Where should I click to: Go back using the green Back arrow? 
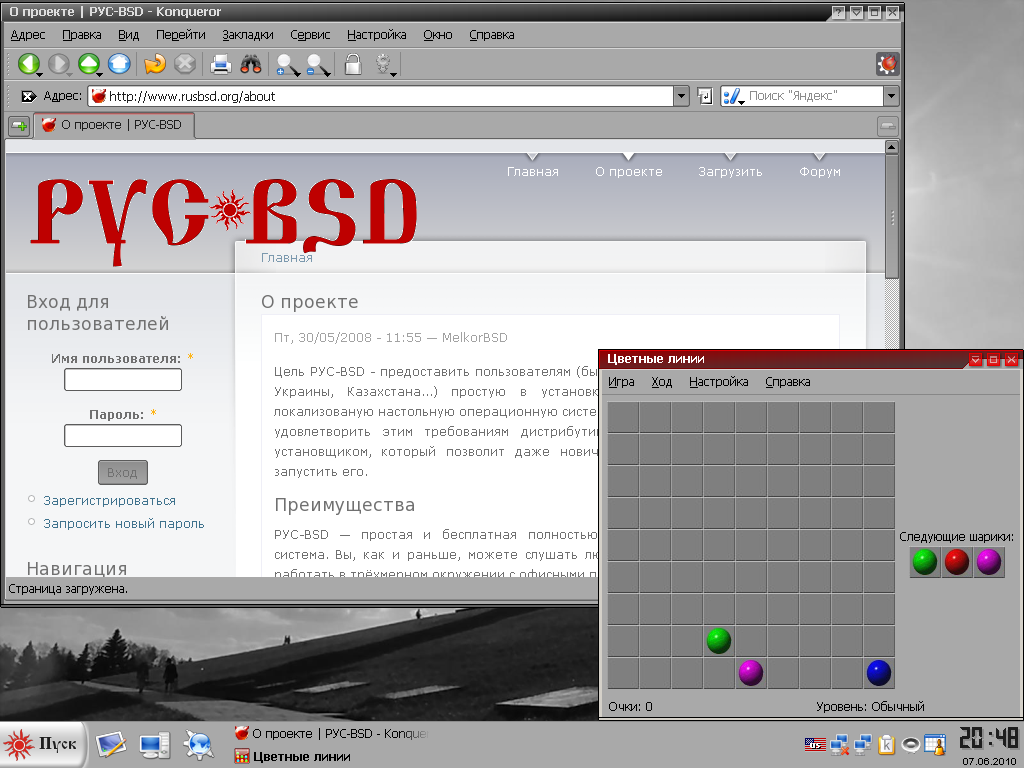tap(29, 64)
